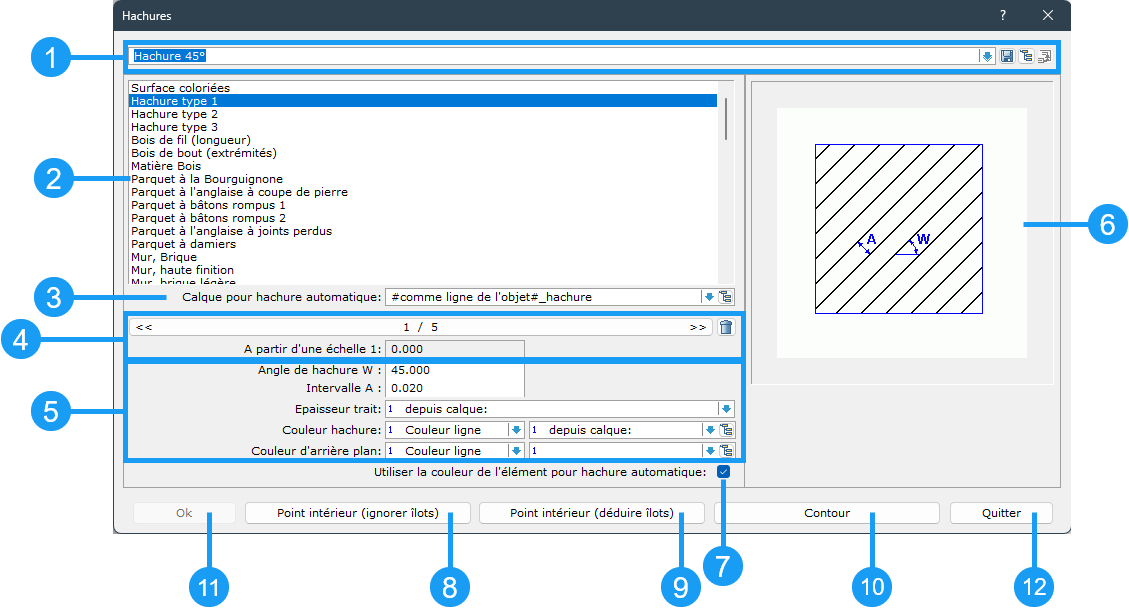The width and height of the screenshot is (1129, 615).
Task: Open the tree structure icon beside the save icon
Action: tap(1025, 57)
